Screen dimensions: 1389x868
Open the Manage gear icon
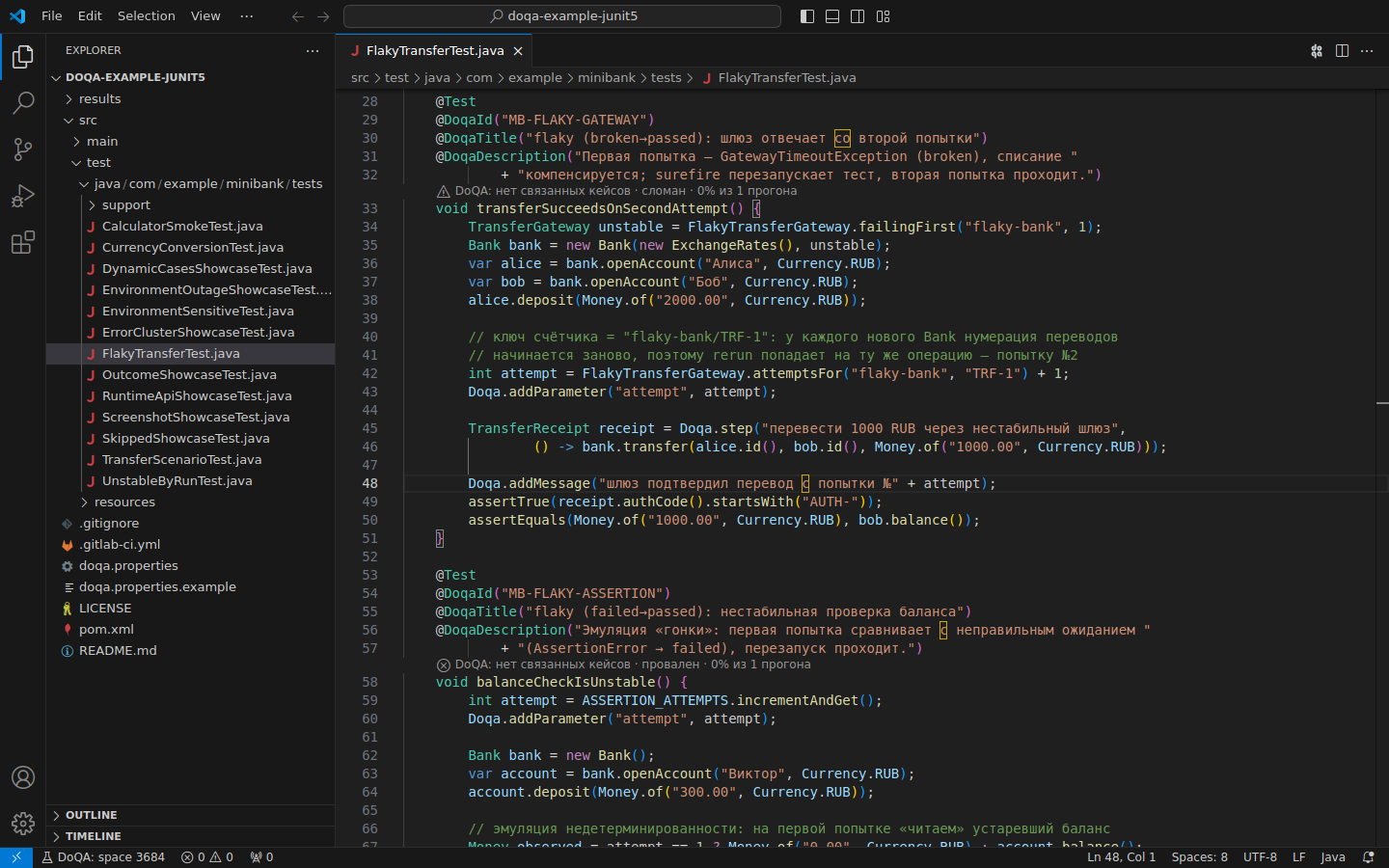[22, 824]
